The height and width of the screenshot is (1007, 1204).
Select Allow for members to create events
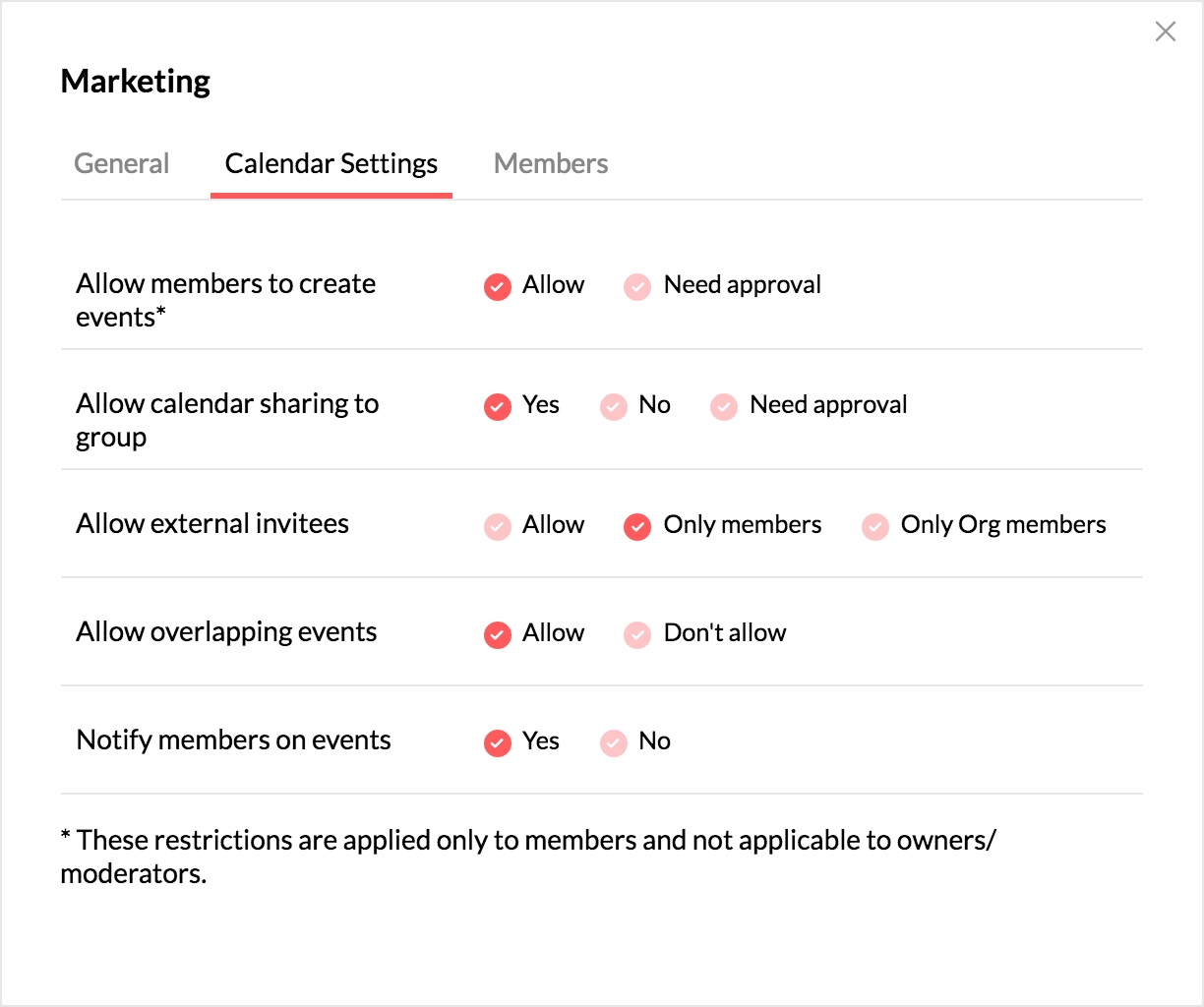coord(498,287)
